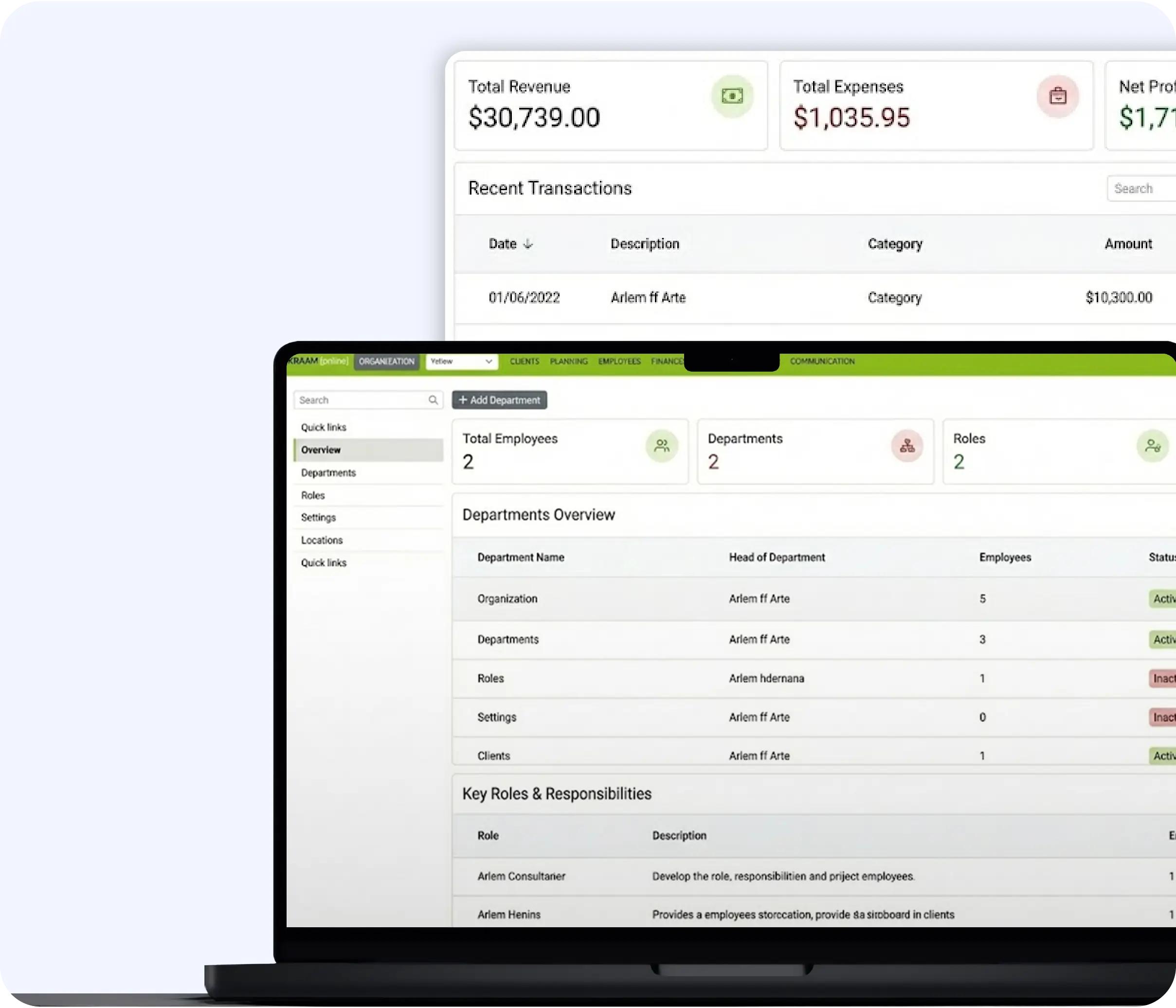Click Inactive status badge in Settings row

coord(1162,718)
